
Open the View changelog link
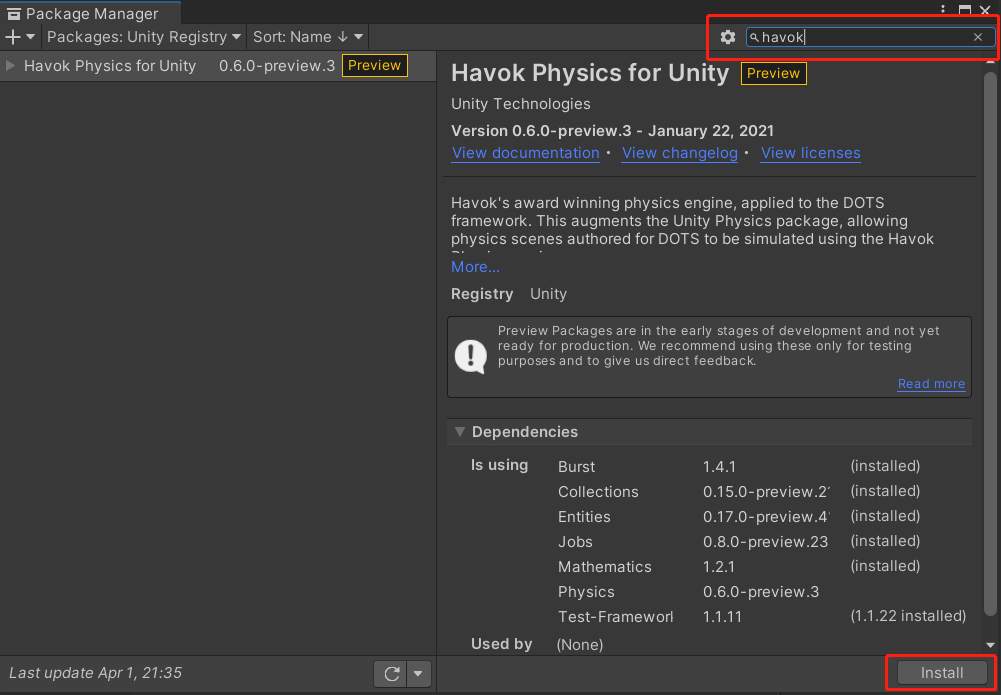[679, 153]
